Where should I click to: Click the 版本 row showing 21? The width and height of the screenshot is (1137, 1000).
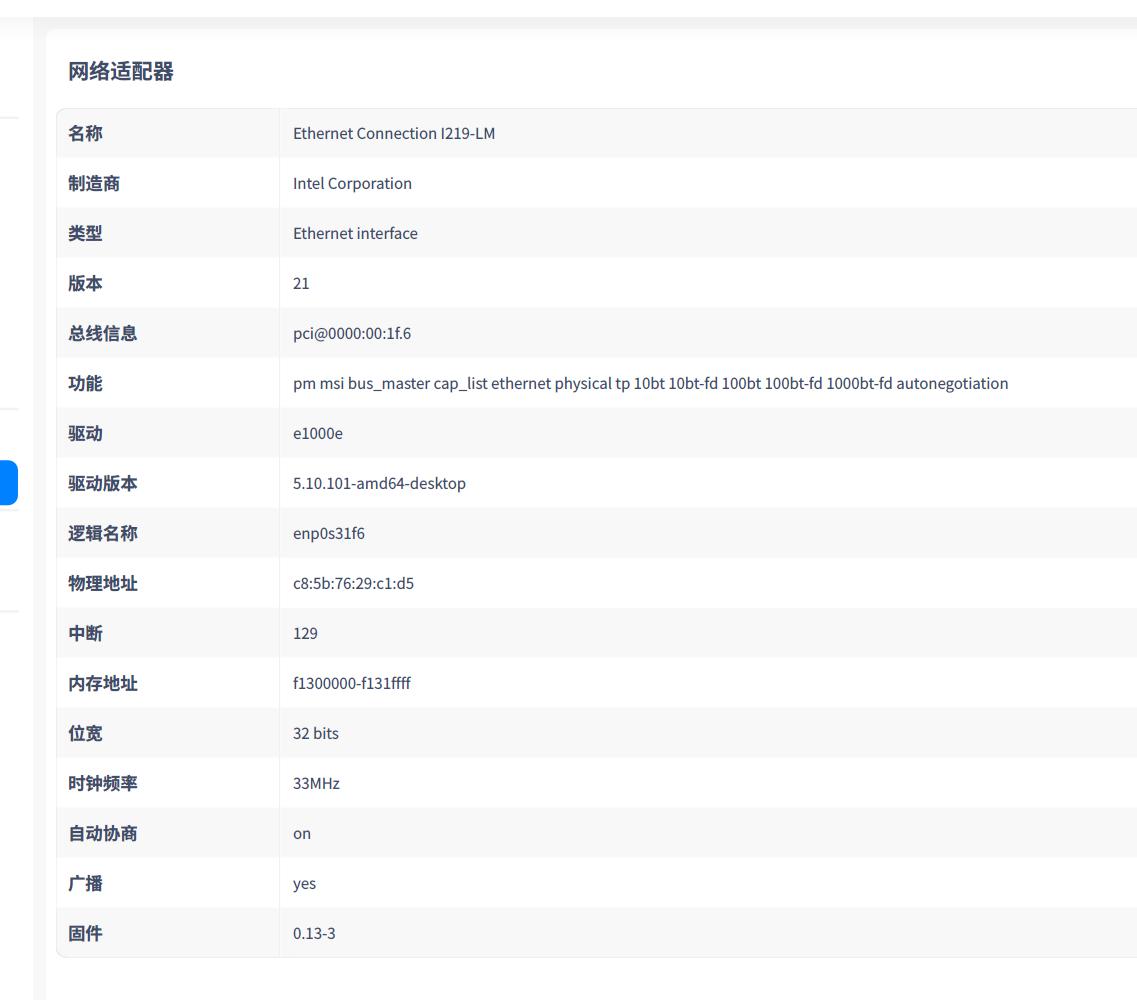click(299, 283)
